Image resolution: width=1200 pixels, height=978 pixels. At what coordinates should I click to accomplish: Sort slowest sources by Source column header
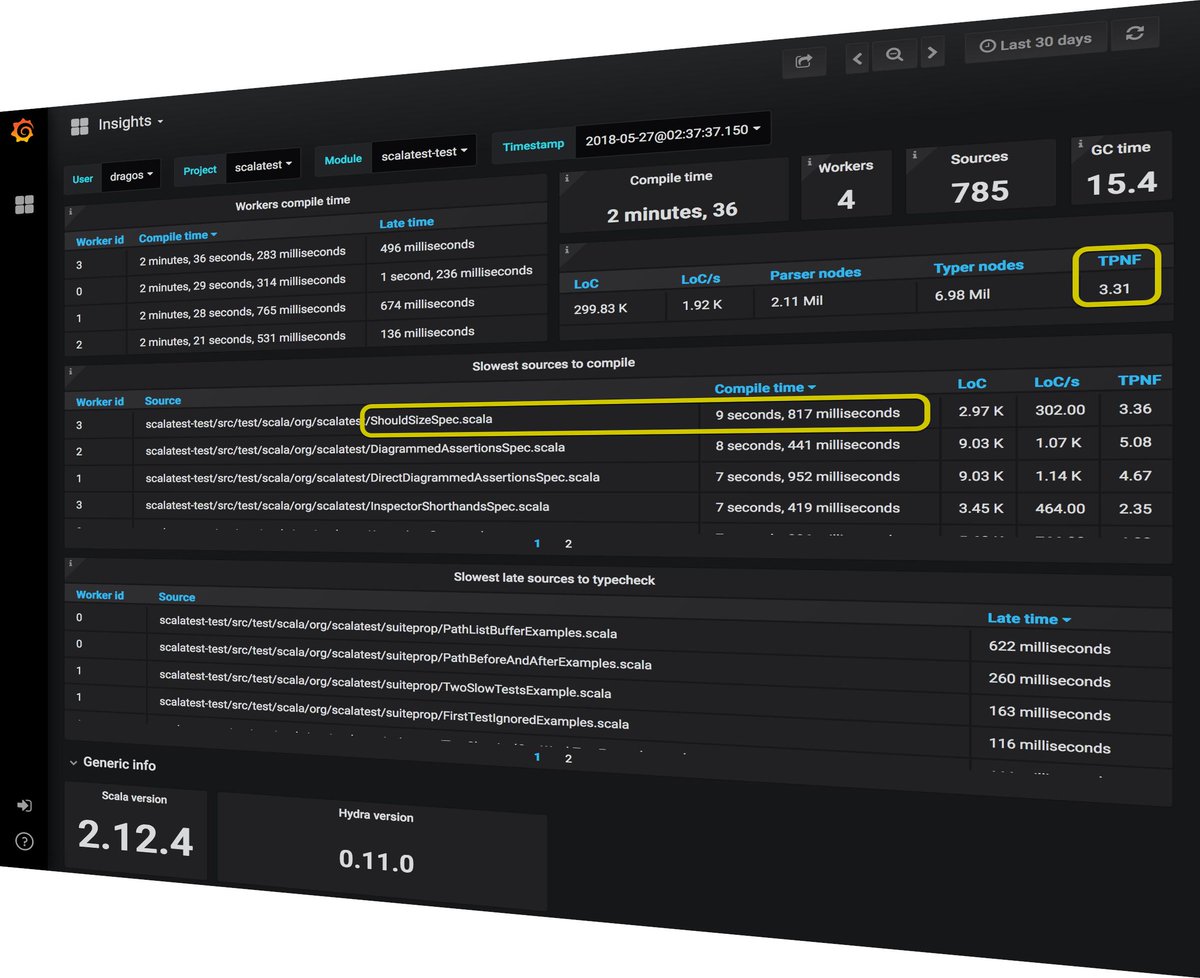click(x=162, y=401)
